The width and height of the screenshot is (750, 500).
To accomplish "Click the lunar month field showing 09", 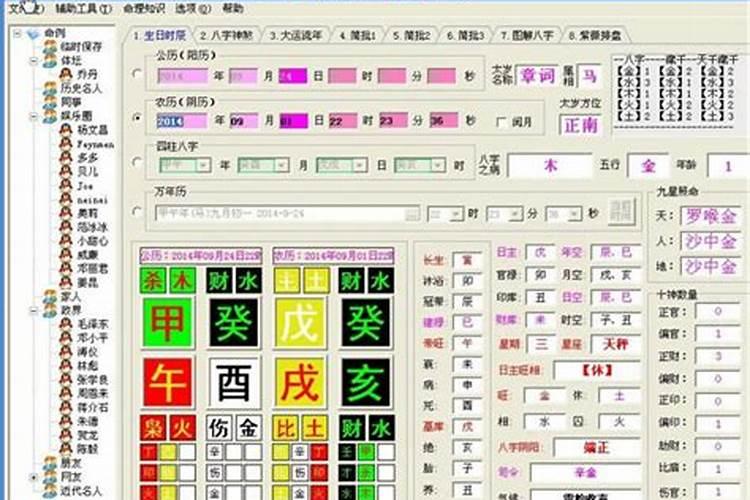I will click(244, 121).
